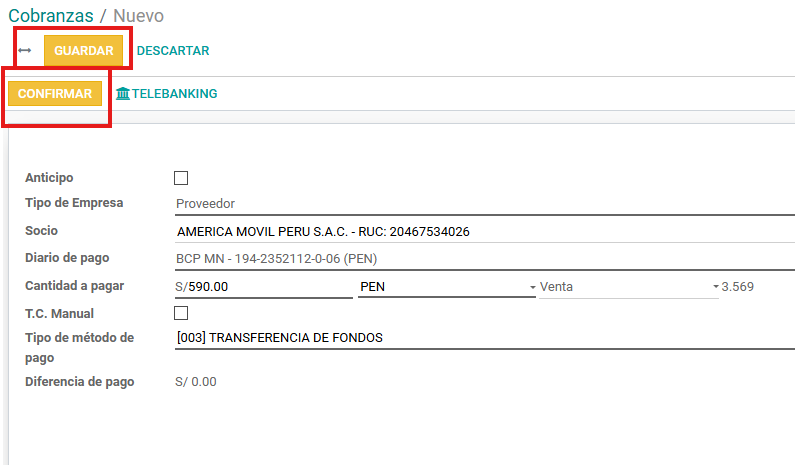Click the horizontal double-arrow icon beside Guardar
The image size is (795, 465).
pyautogui.click(x=25, y=50)
